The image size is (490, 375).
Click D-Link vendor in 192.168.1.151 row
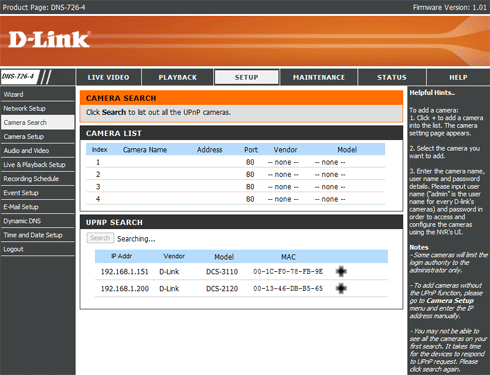[x=169, y=272]
